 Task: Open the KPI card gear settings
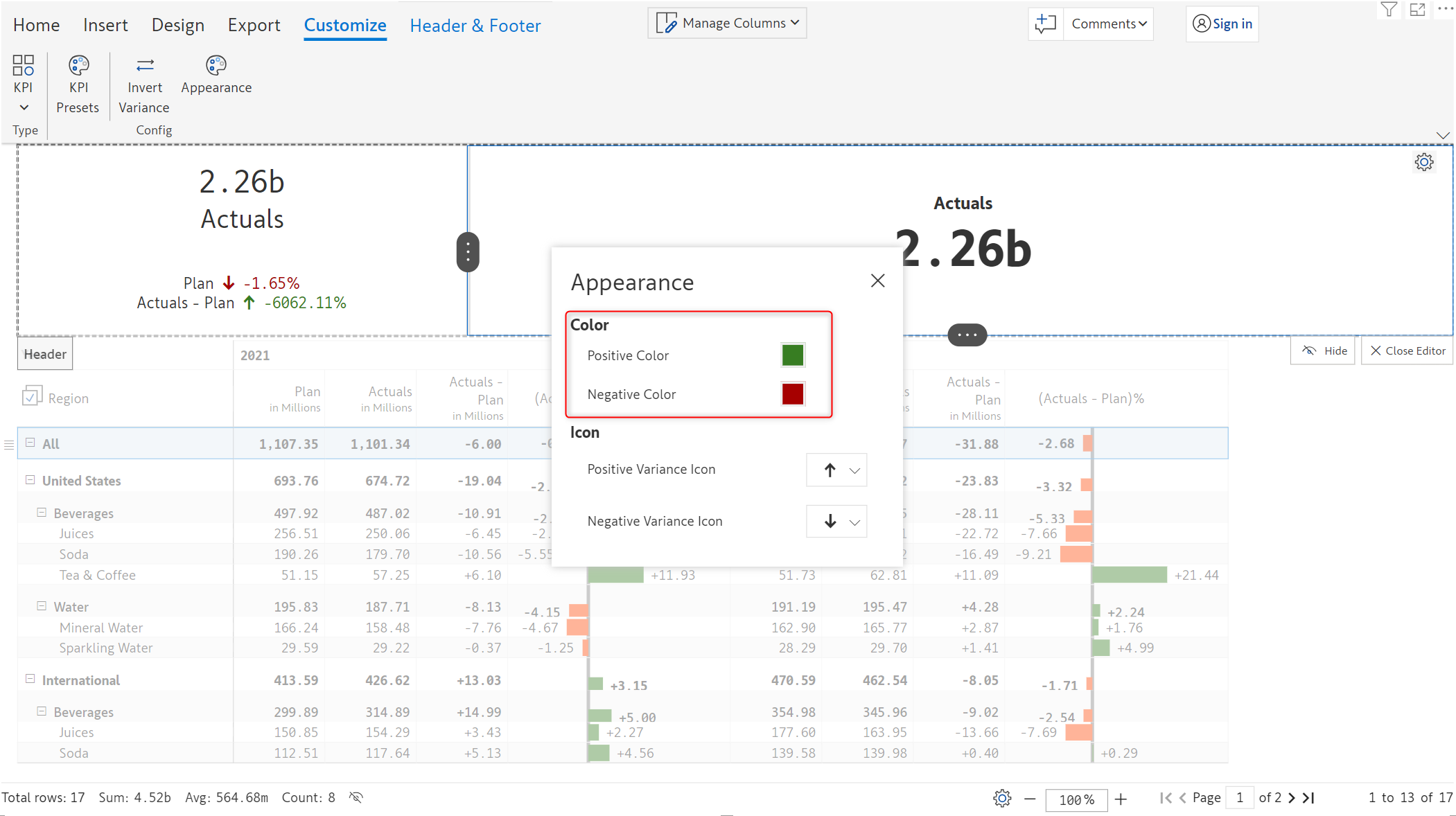click(x=1423, y=162)
